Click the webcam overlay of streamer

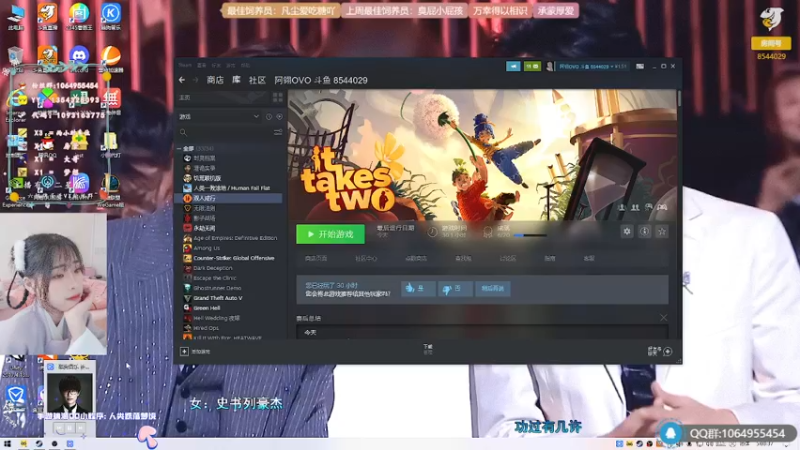tap(53, 284)
